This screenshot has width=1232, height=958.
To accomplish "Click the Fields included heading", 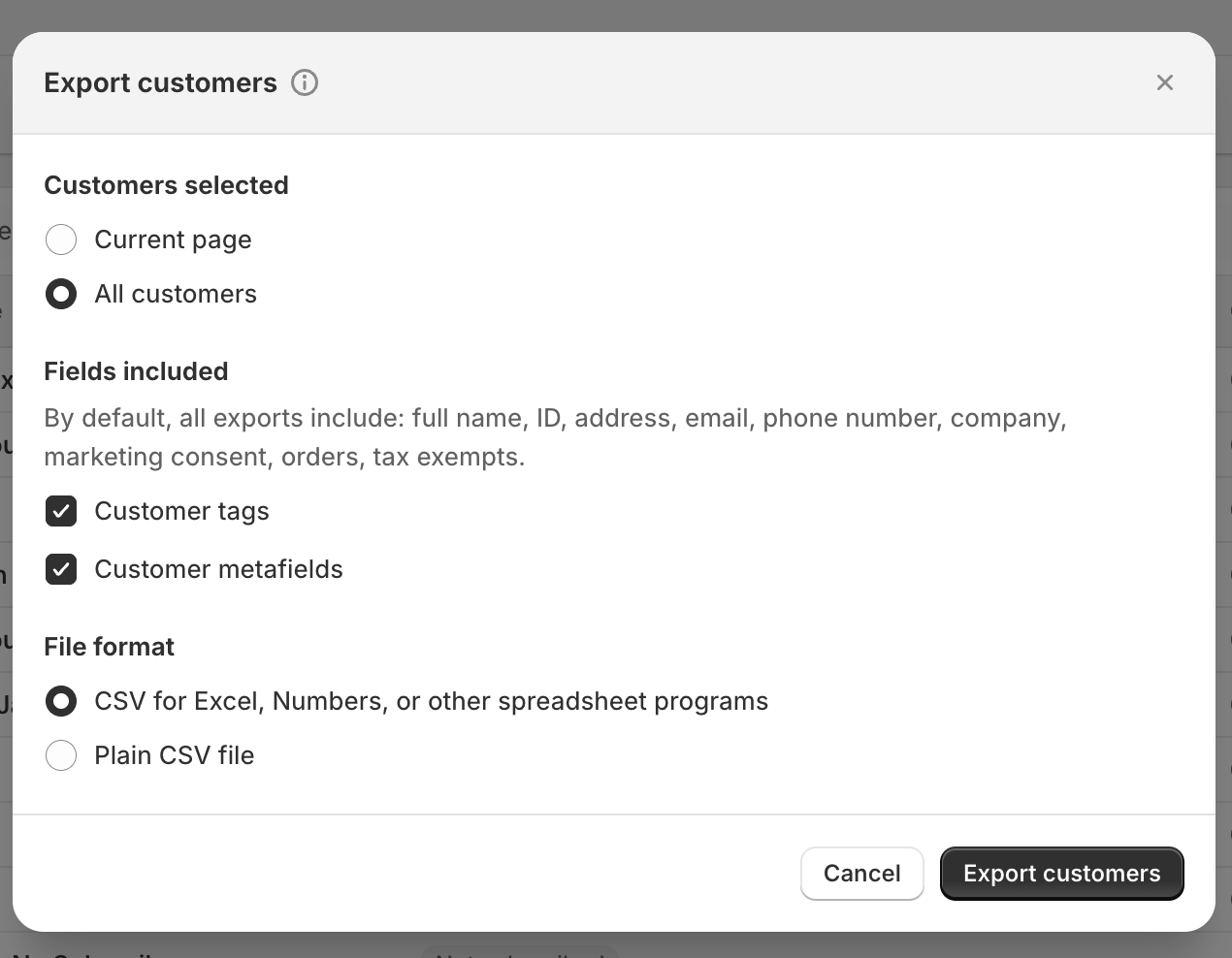I will [136, 371].
